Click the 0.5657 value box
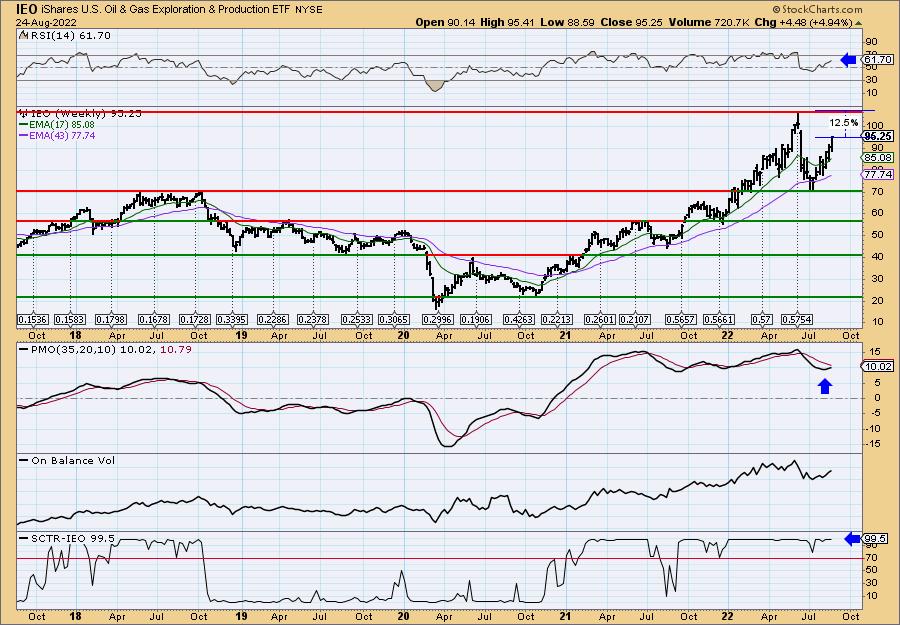The width and height of the screenshot is (900, 625). (681, 319)
